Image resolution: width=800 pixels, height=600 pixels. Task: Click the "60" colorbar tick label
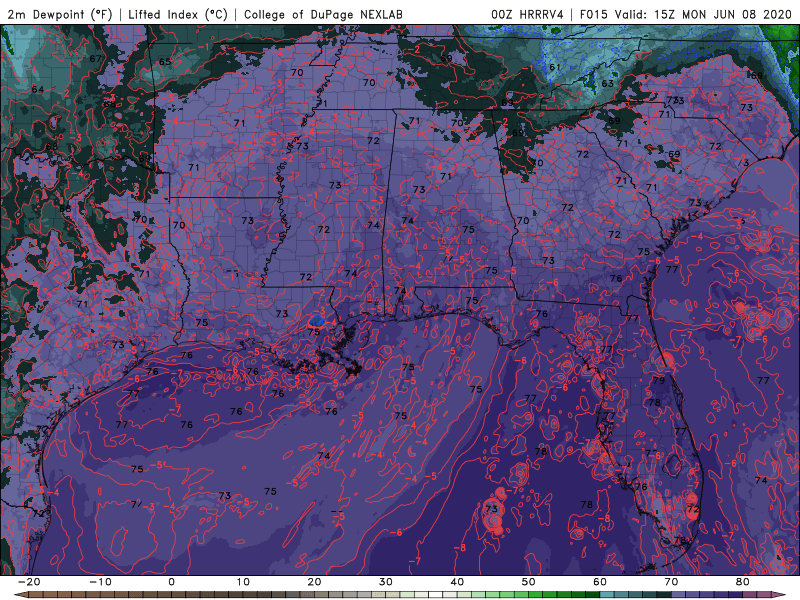click(x=600, y=582)
